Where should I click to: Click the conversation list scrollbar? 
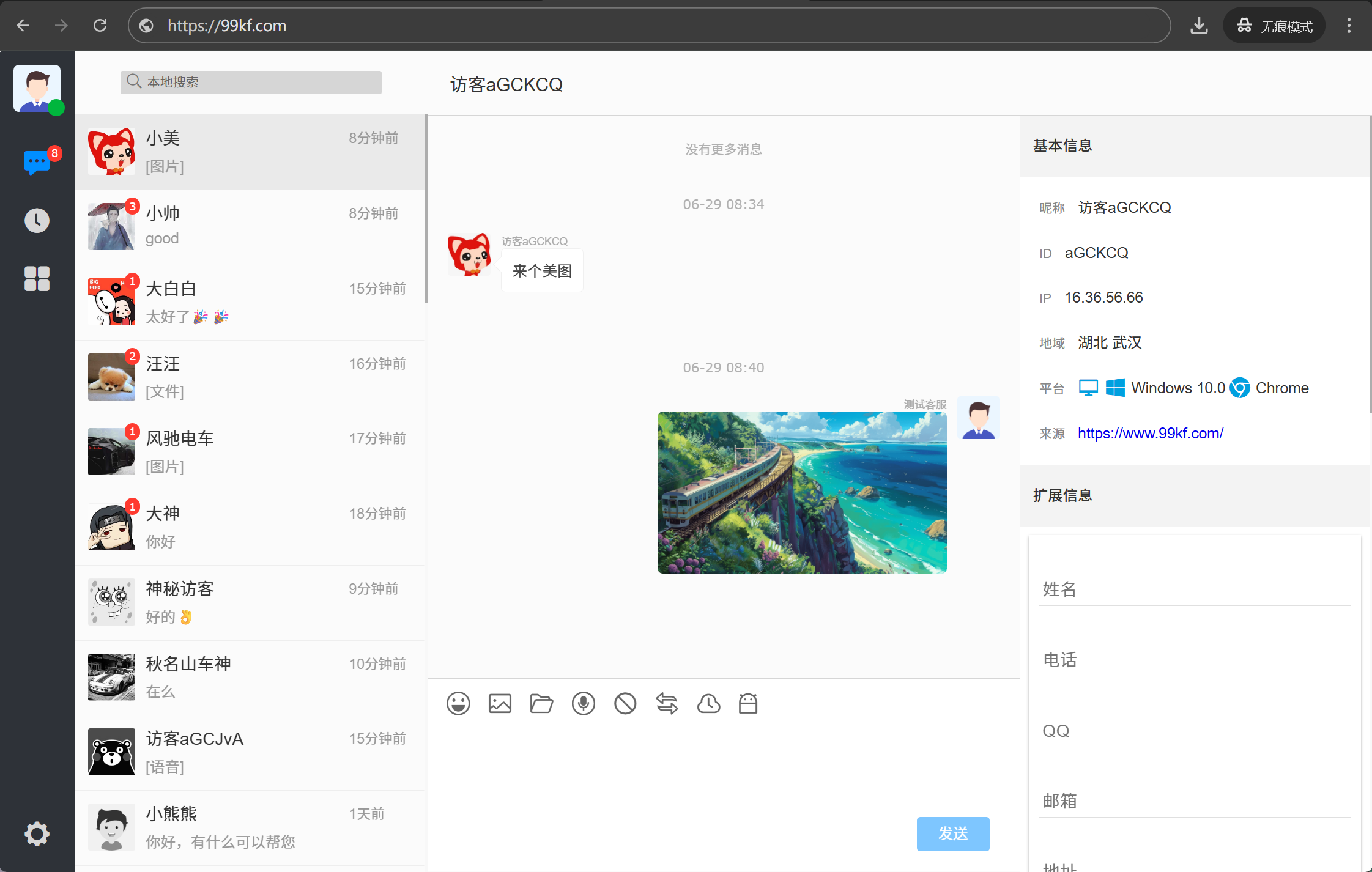[x=426, y=209]
